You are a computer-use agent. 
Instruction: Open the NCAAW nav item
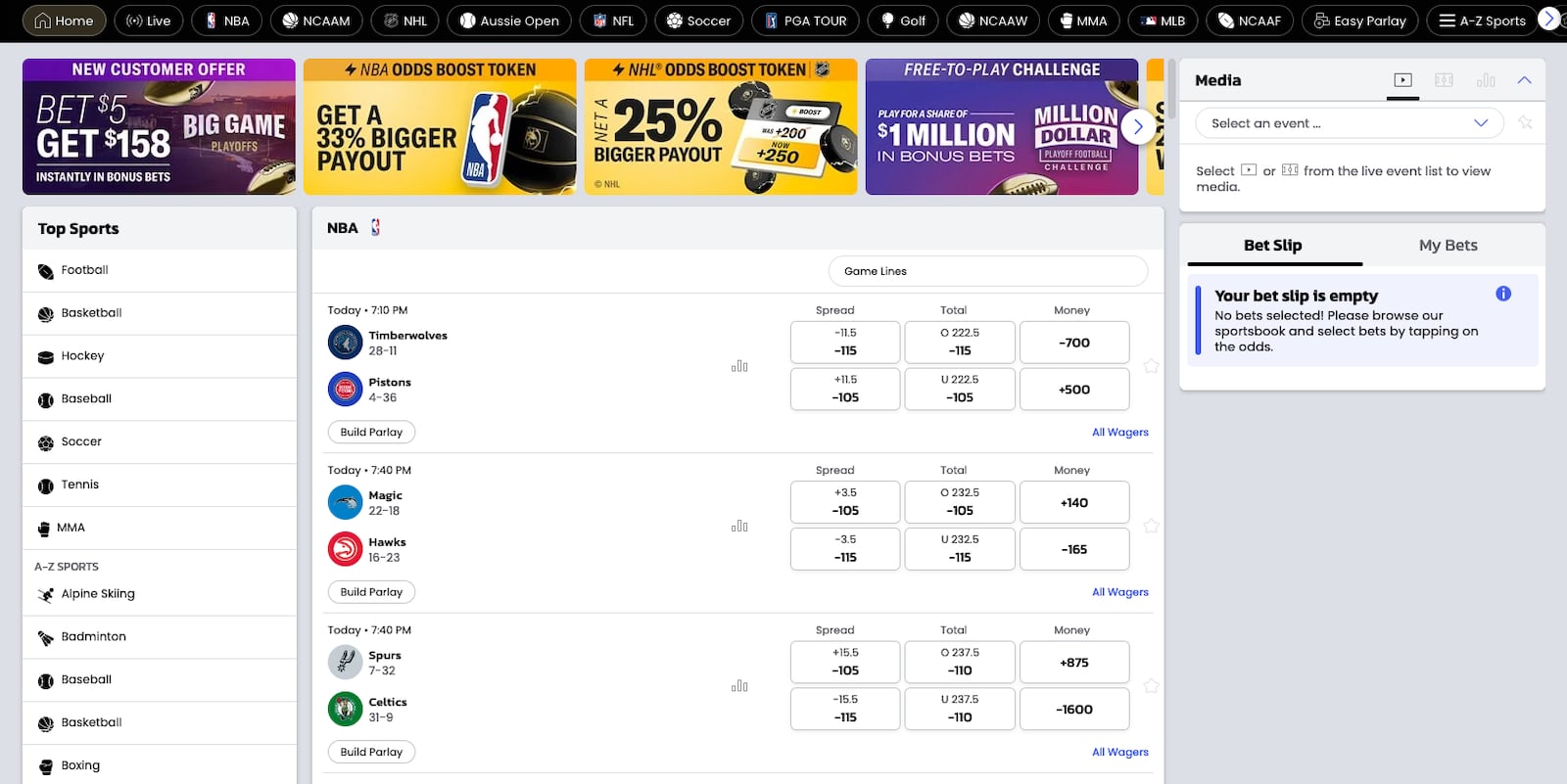(x=993, y=21)
